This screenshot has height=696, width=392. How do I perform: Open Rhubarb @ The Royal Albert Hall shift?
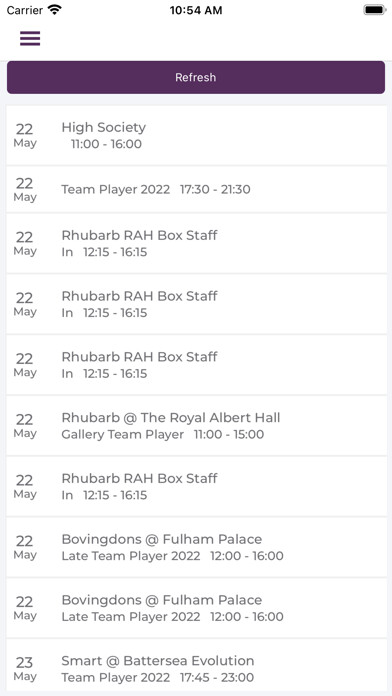click(196, 426)
